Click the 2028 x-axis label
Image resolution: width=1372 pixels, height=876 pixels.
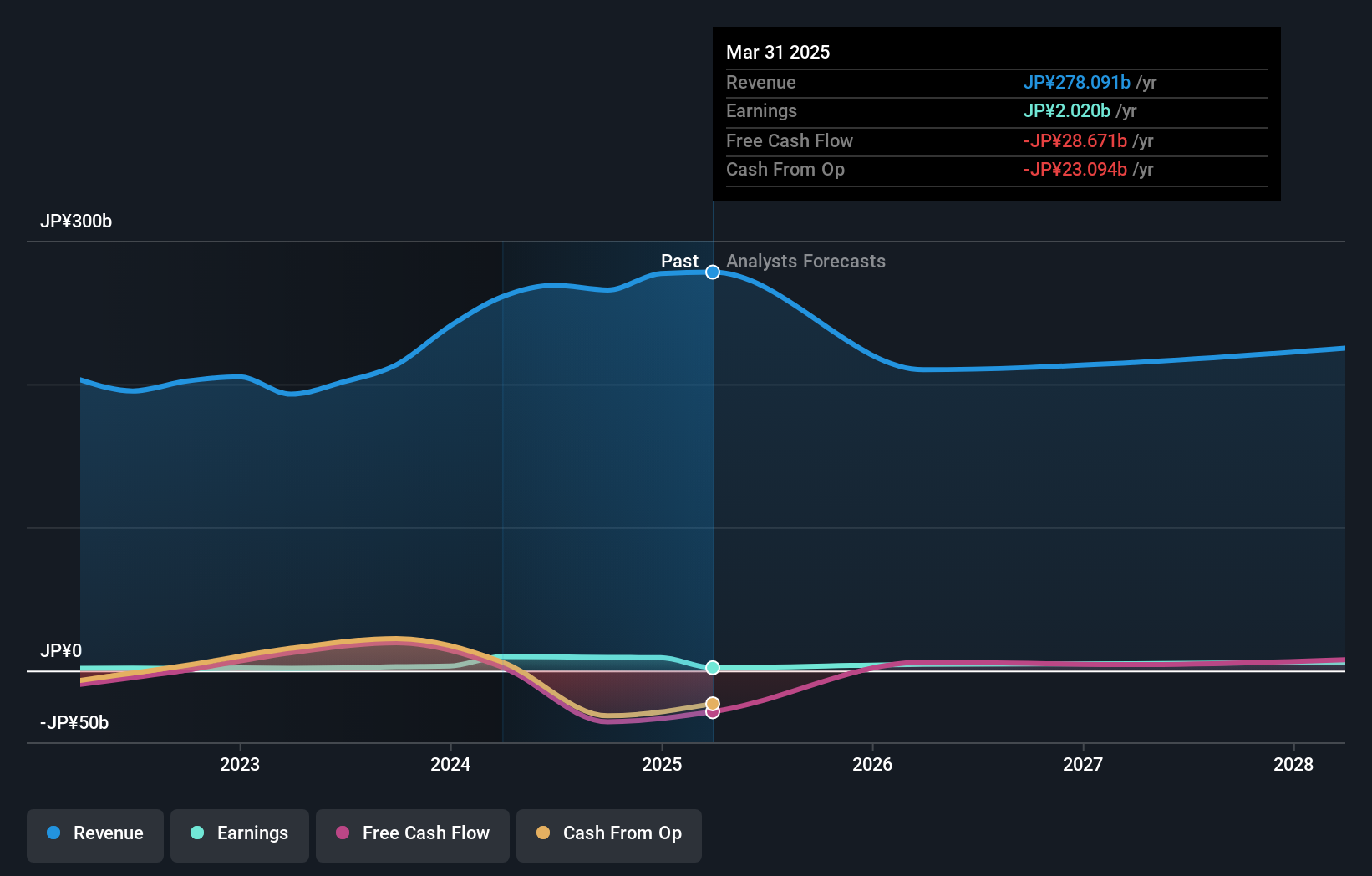(x=1293, y=764)
